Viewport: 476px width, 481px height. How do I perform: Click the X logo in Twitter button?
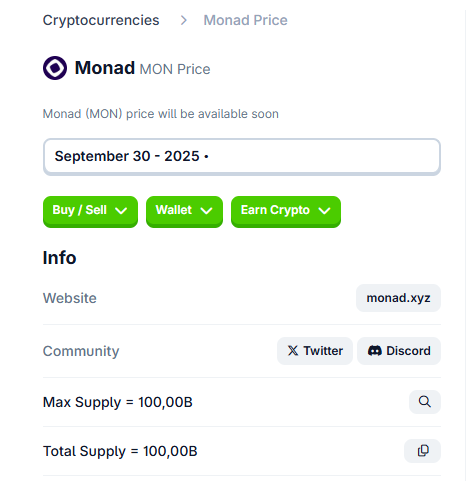tap(293, 351)
